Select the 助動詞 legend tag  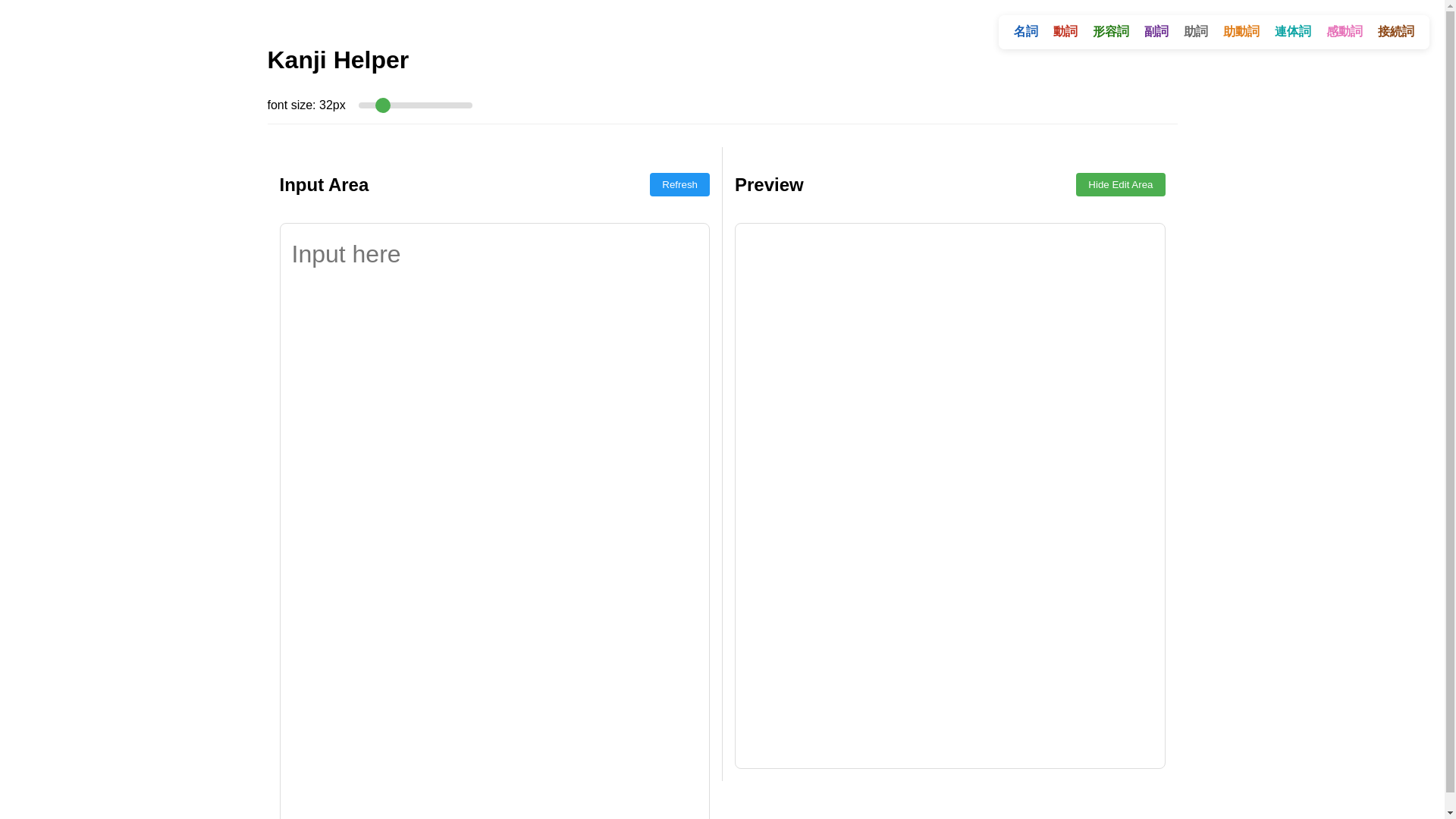[x=1241, y=32]
